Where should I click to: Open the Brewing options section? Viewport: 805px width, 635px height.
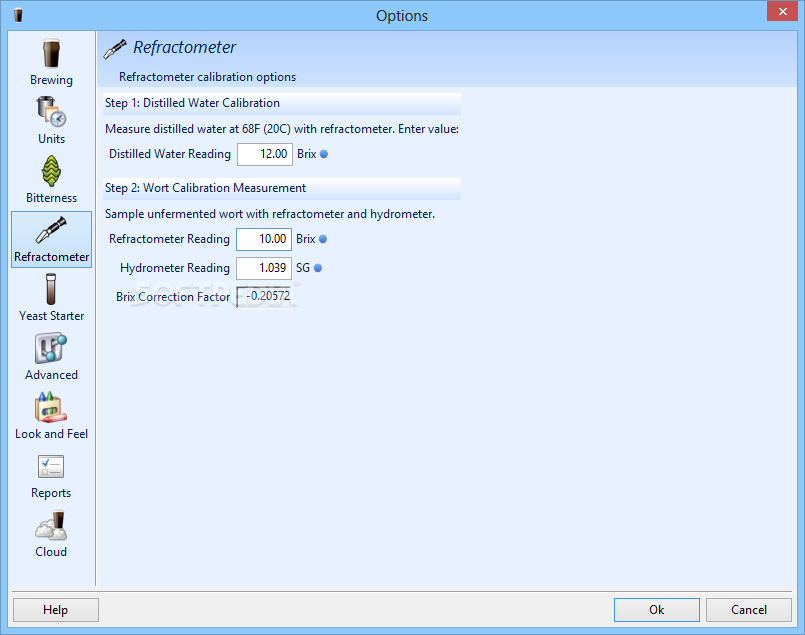(51, 62)
